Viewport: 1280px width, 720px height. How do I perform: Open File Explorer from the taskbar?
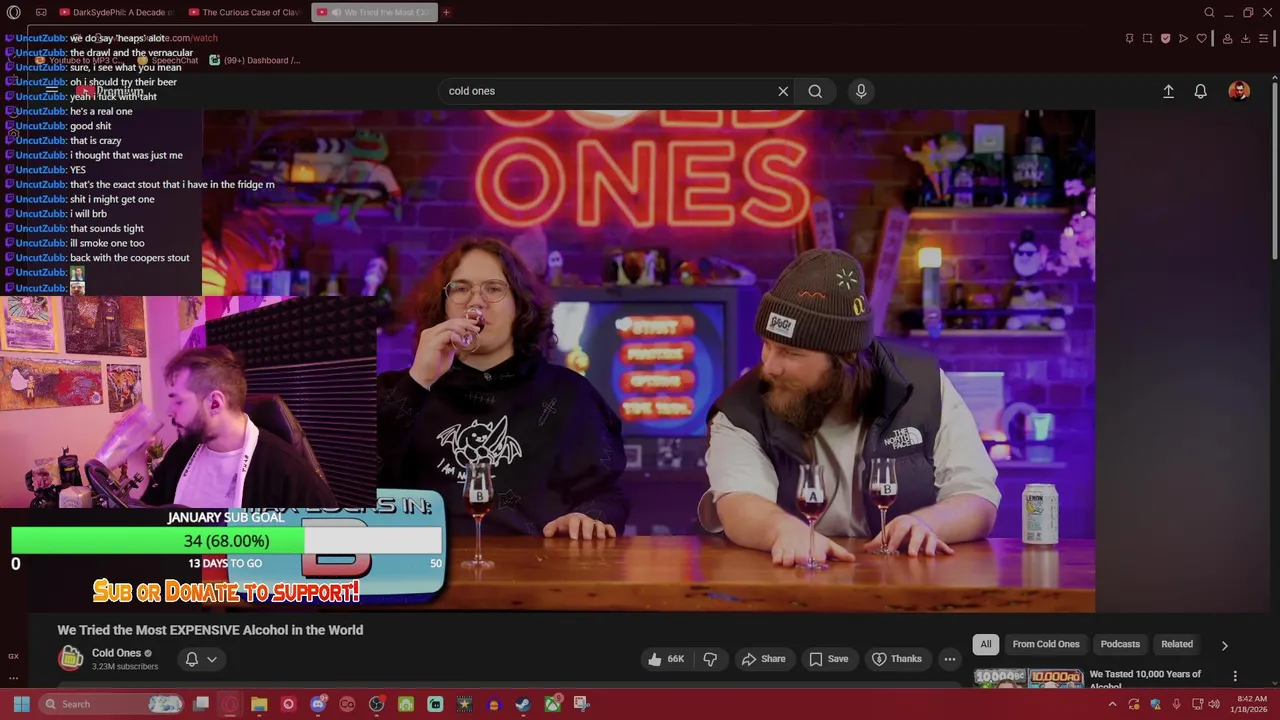259,704
